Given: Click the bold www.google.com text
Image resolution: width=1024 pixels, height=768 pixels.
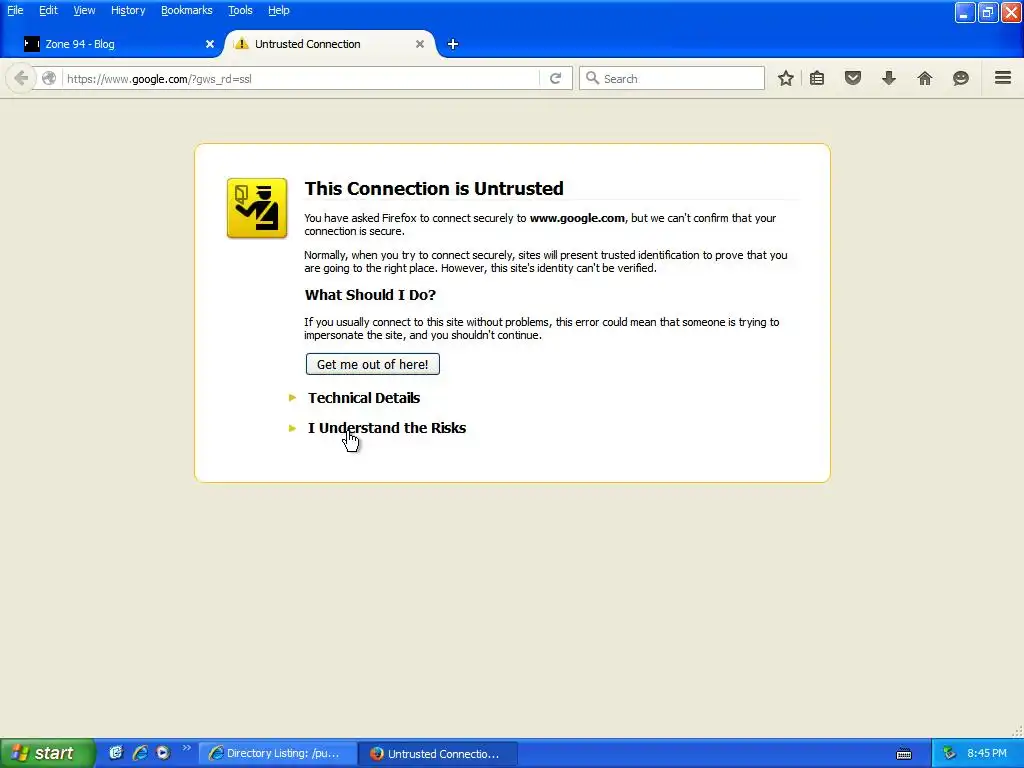Looking at the screenshot, I should [577, 218].
